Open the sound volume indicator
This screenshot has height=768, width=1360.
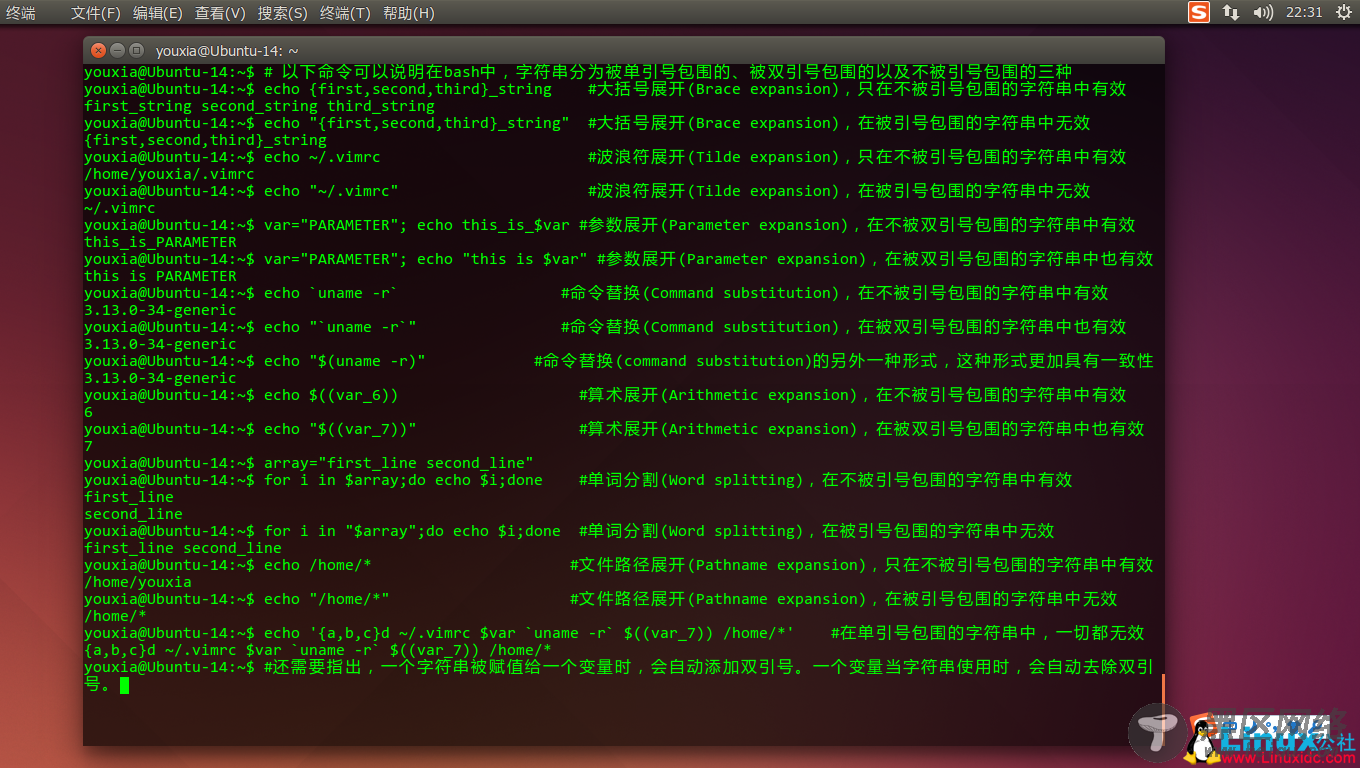click(x=1263, y=12)
